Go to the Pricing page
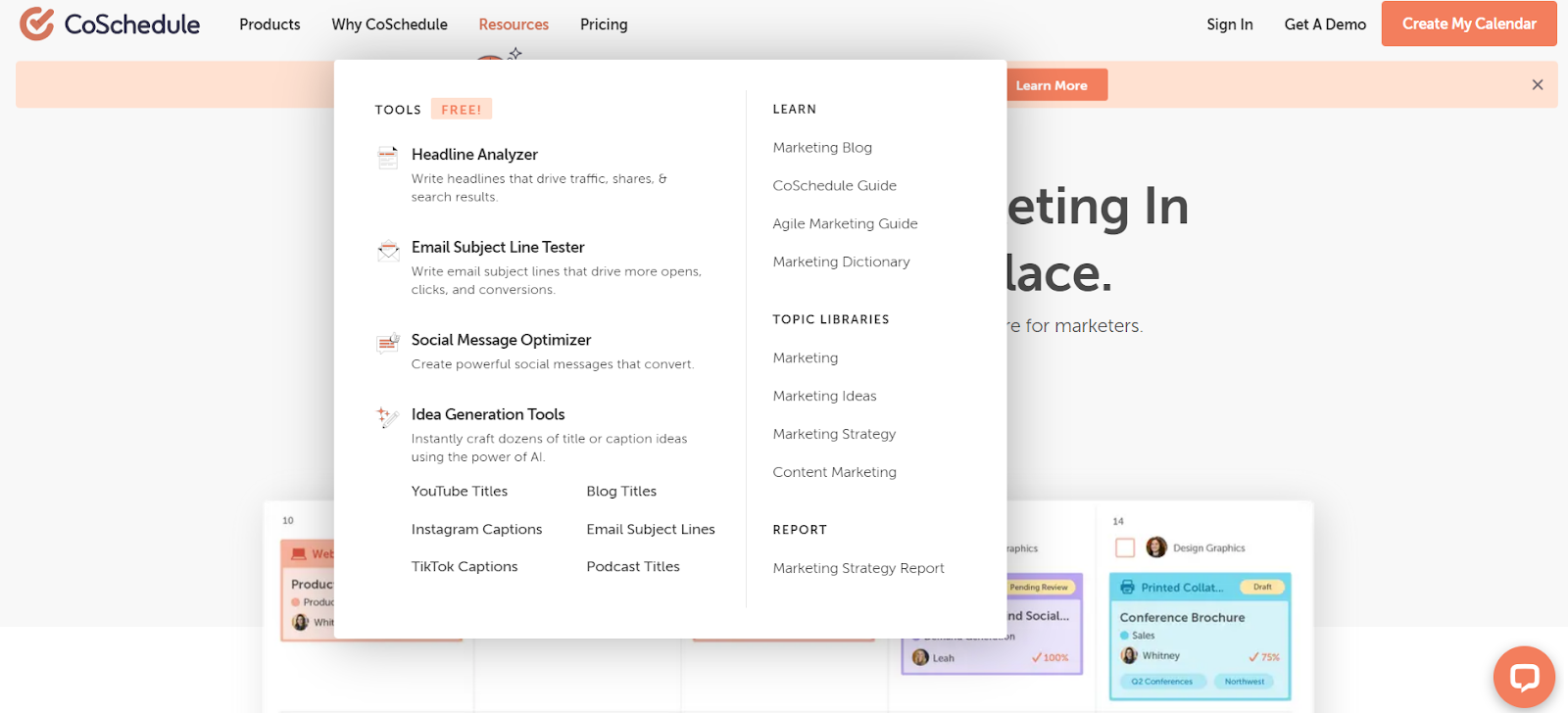 click(604, 24)
